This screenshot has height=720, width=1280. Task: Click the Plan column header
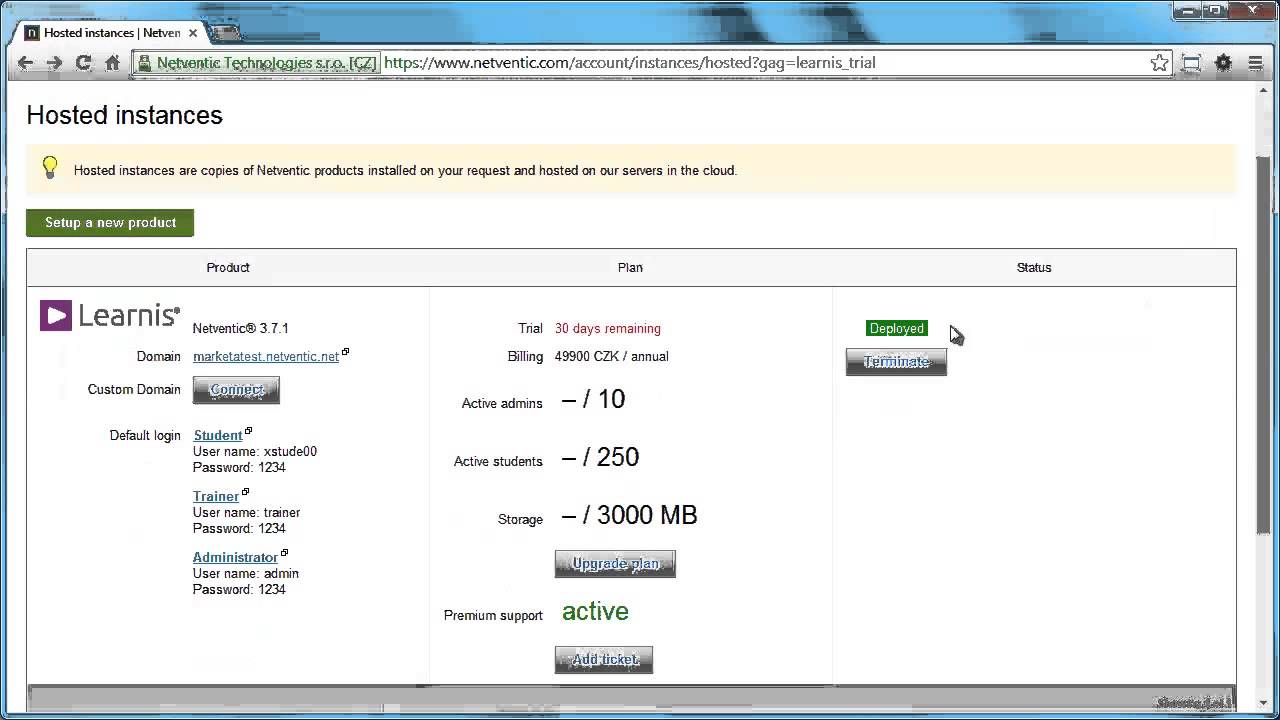[630, 268]
